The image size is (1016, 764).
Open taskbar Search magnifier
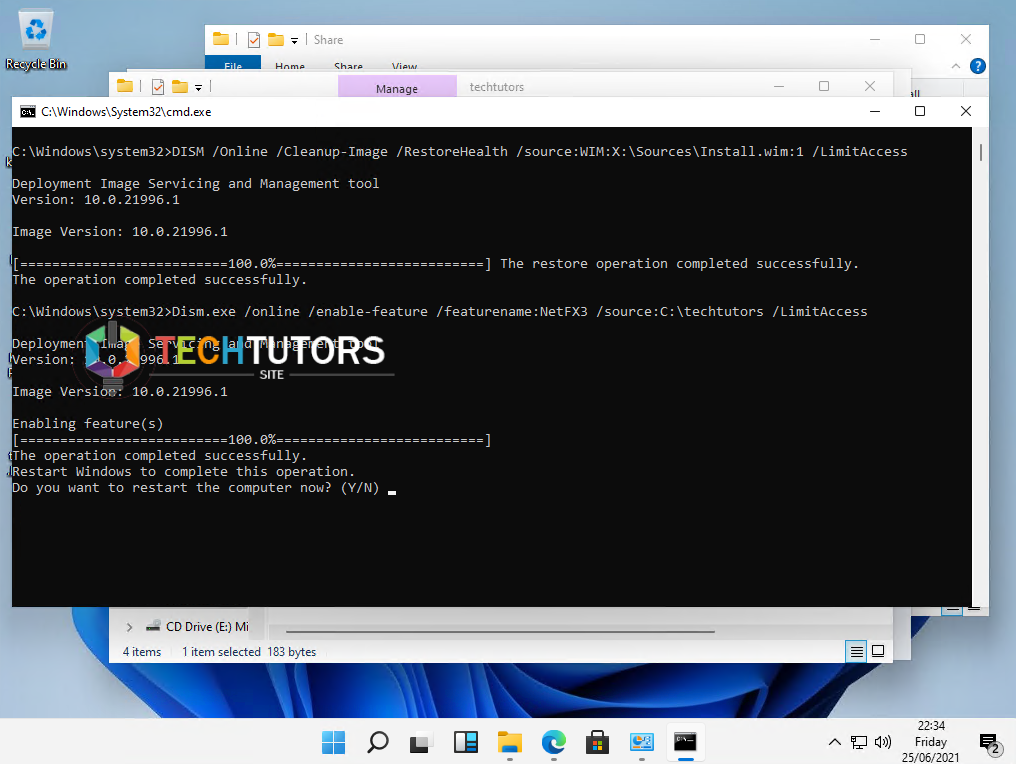(378, 742)
